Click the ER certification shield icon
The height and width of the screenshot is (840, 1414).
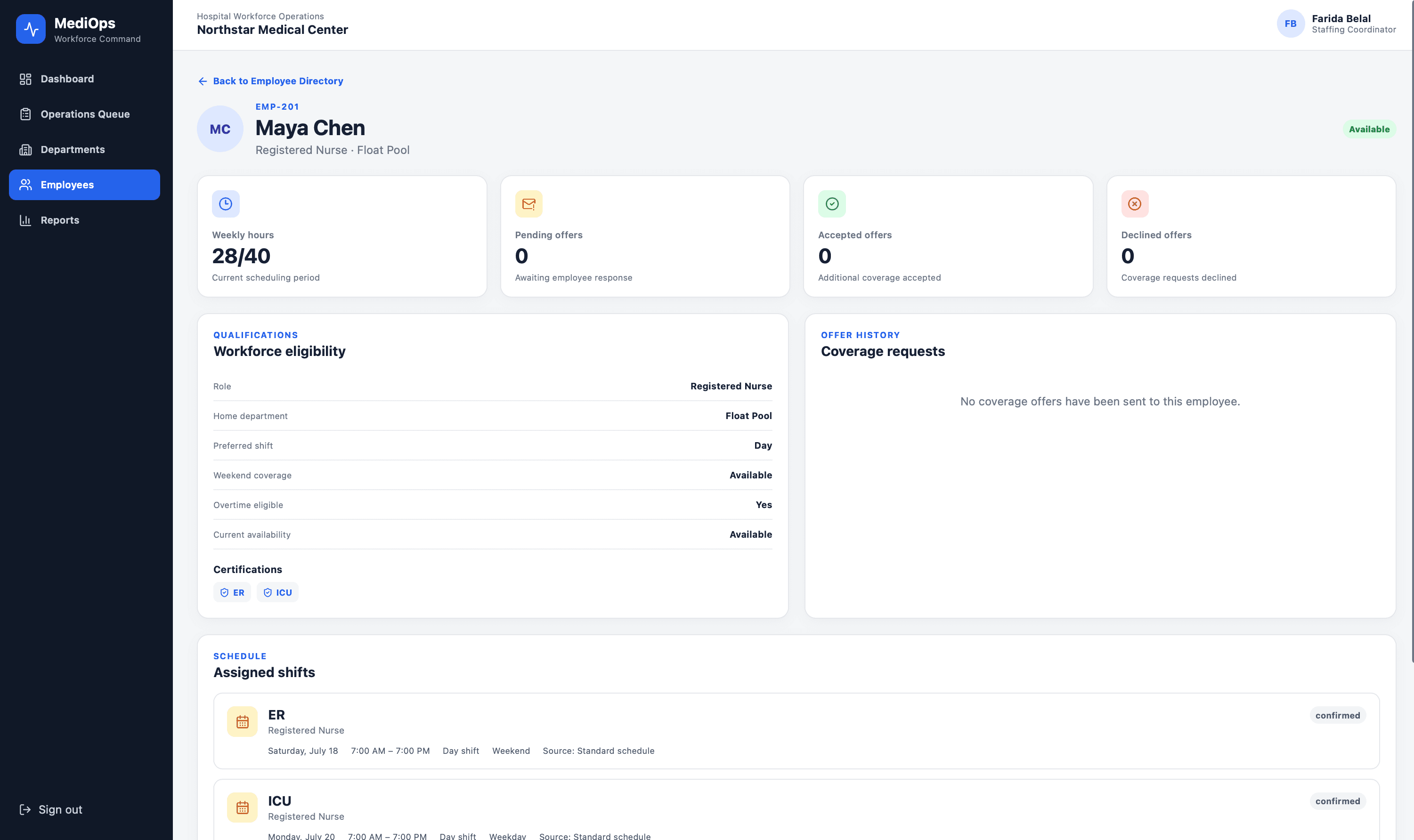(224, 593)
